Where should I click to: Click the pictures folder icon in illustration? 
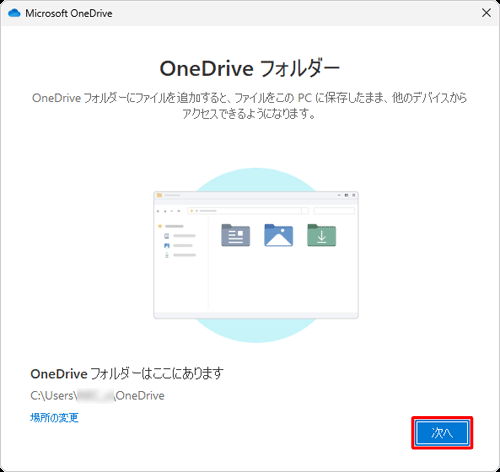tap(279, 235)
